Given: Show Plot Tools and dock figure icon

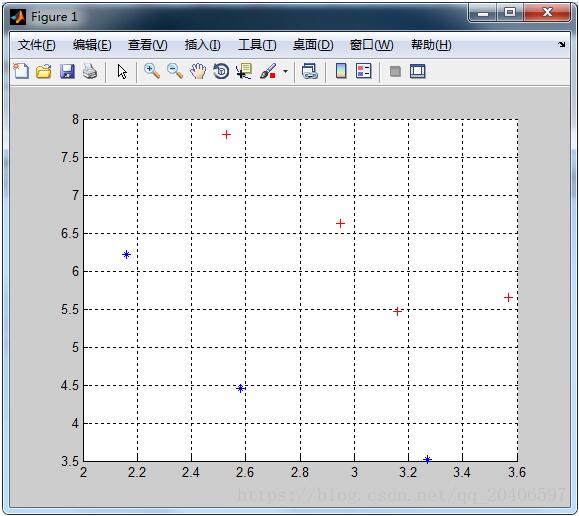Looking at the screenshot, I should click(418, 71).
